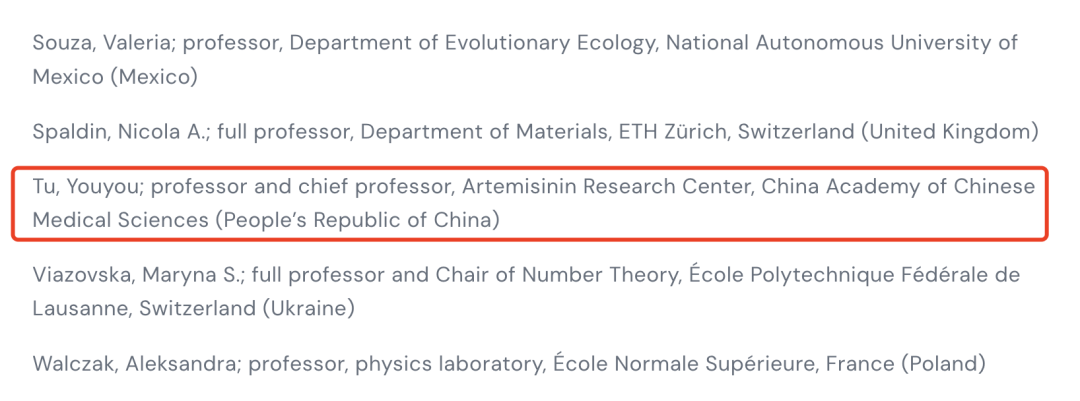Click (People's Republic of China) label

coord(357,220)
